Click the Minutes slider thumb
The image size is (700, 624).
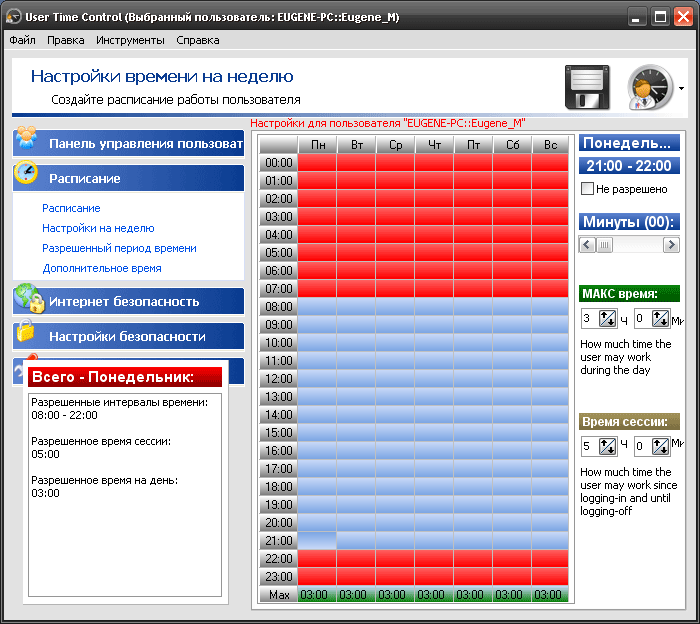click(604, 244)
